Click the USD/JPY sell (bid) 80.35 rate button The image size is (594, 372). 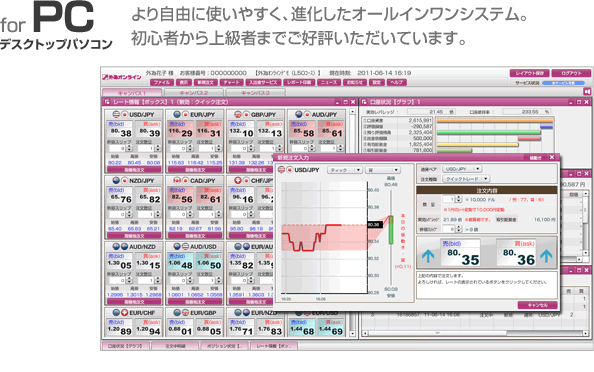[461, 253]
